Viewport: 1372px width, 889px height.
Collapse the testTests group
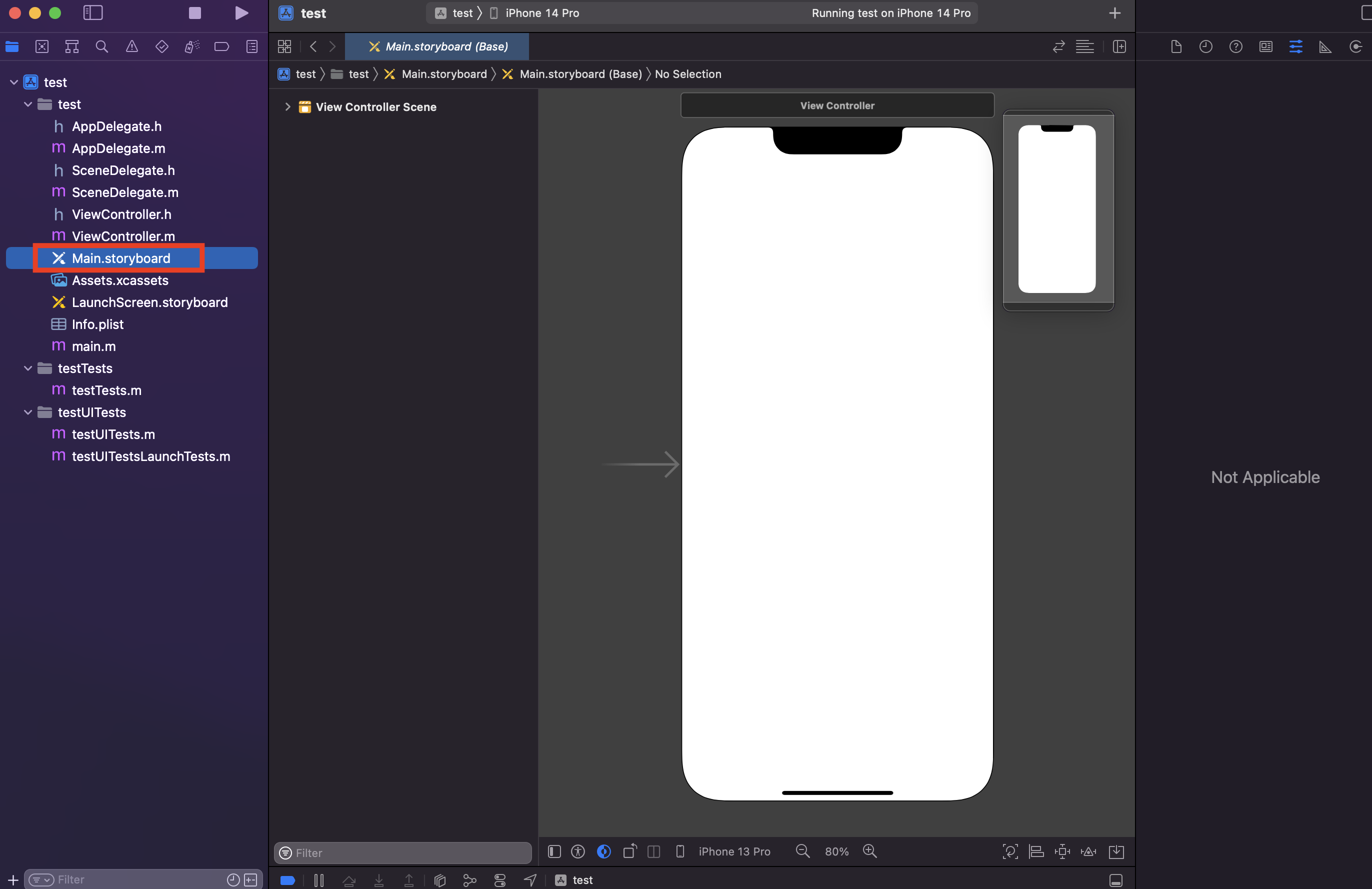coord(27,368)
